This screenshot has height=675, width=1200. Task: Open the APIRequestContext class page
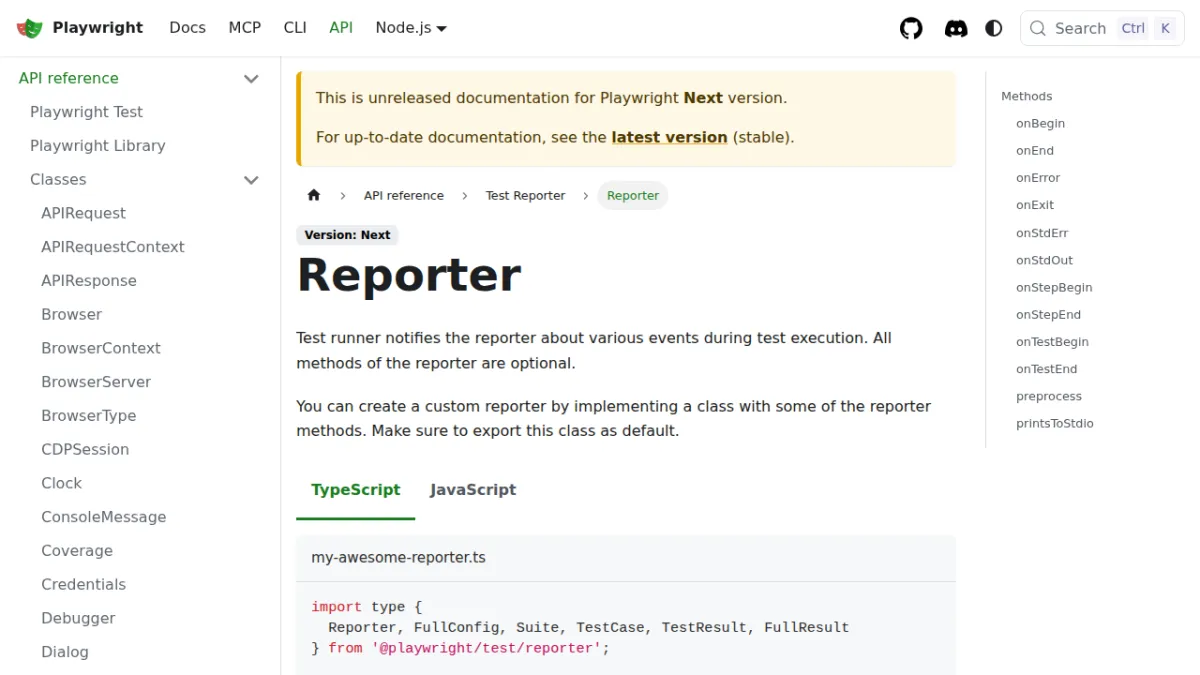[x=113, y=247]
